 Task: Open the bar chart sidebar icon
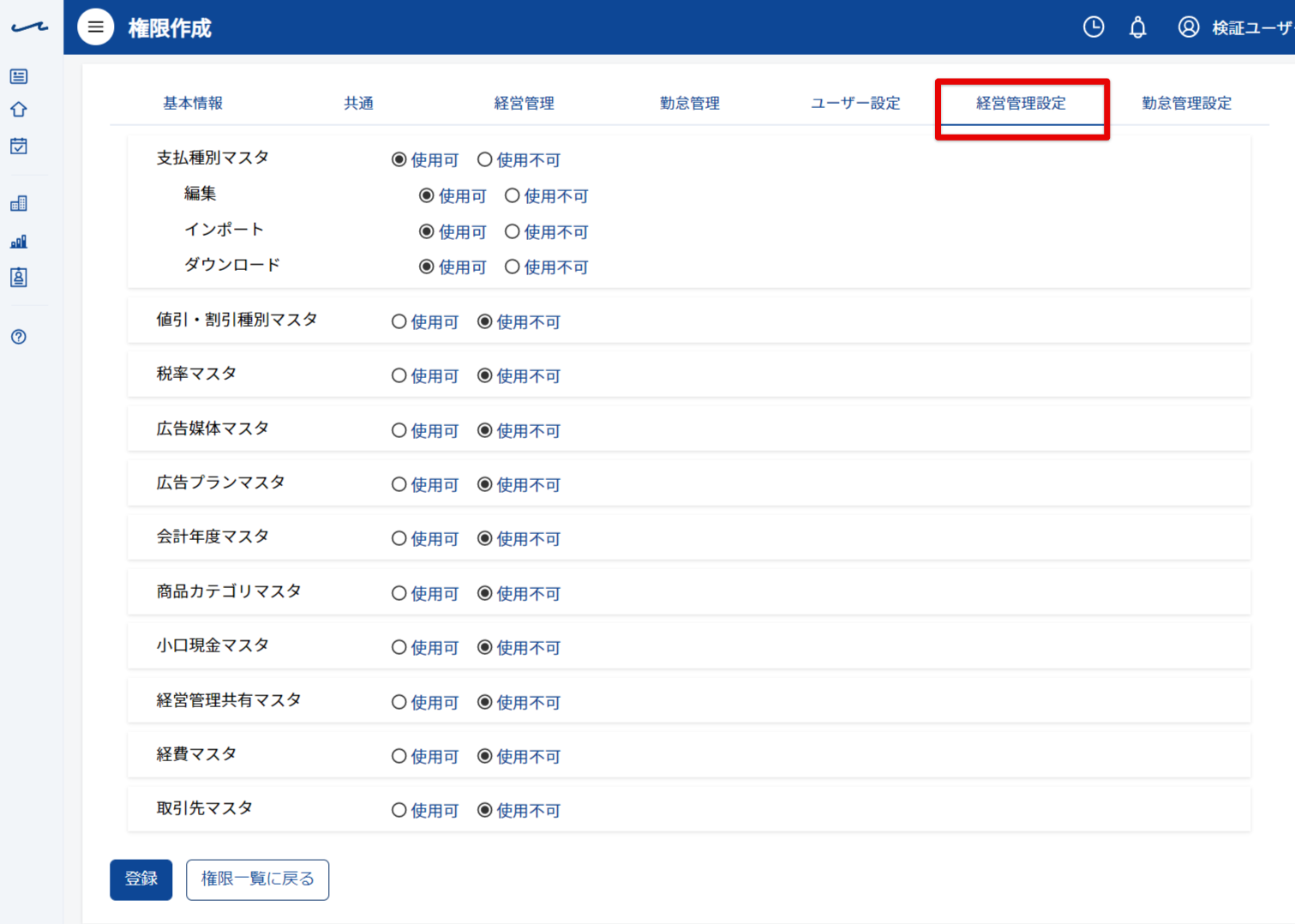pyautogui.click(x=19, y=242)
